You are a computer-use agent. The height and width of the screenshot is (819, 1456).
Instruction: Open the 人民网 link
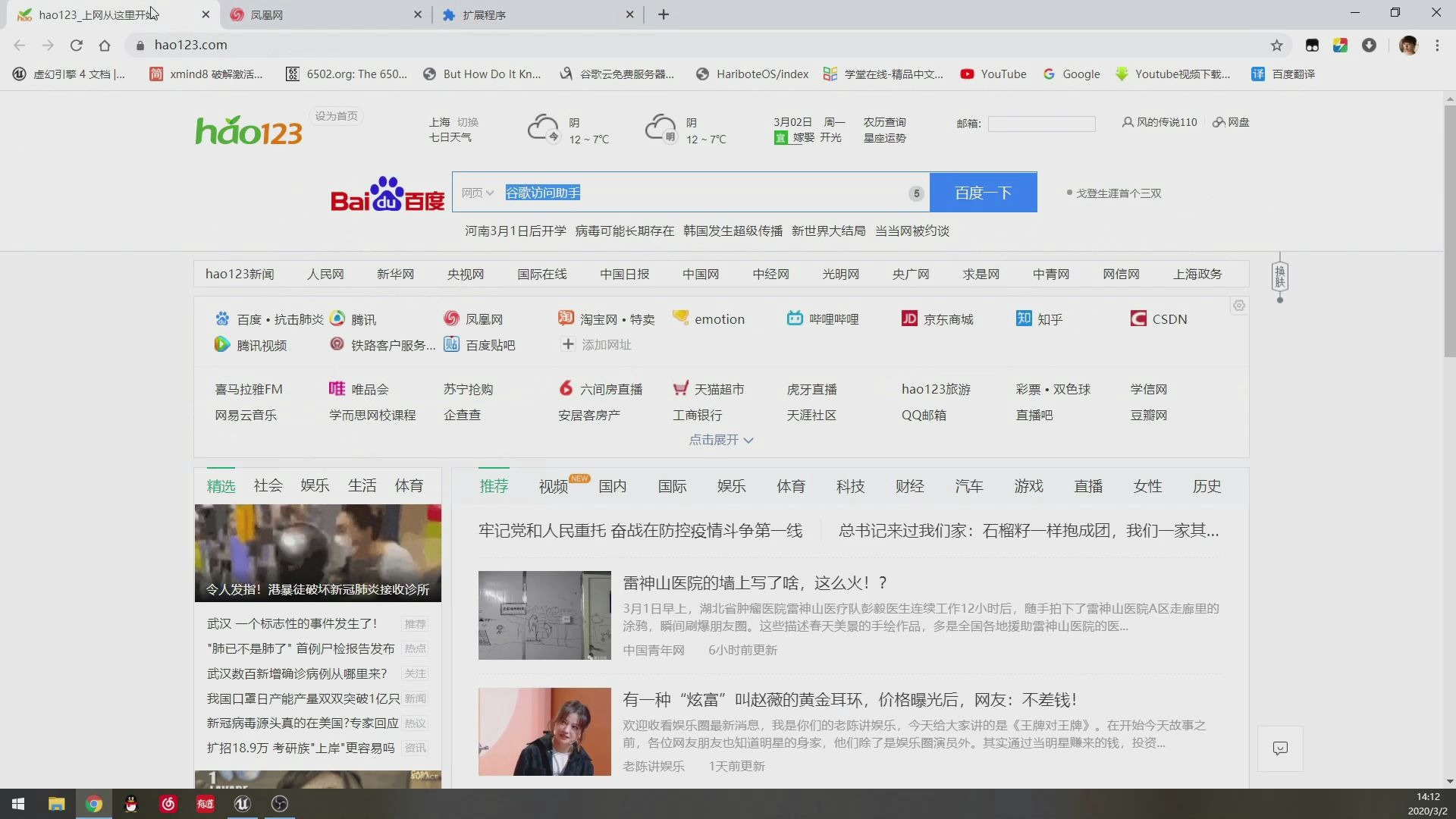click(x=325, y=274)
